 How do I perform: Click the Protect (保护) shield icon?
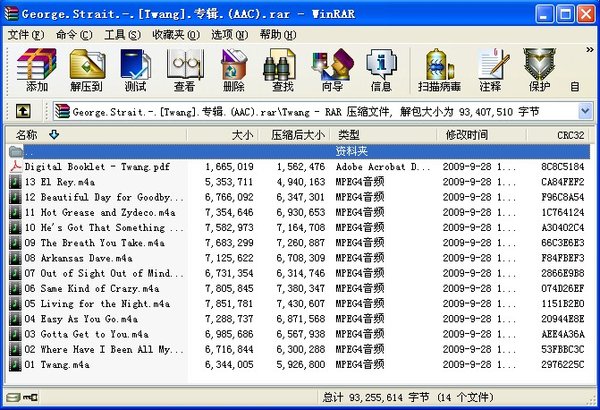(540, 70)
